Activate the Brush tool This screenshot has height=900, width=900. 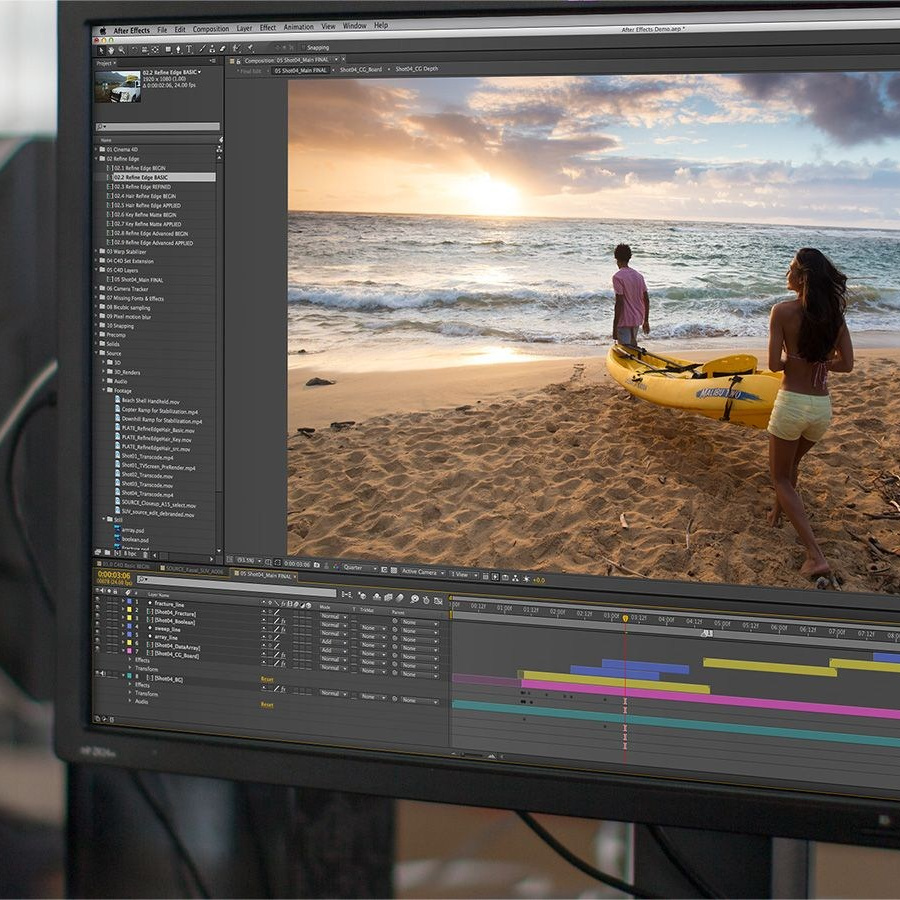[201, 47]
